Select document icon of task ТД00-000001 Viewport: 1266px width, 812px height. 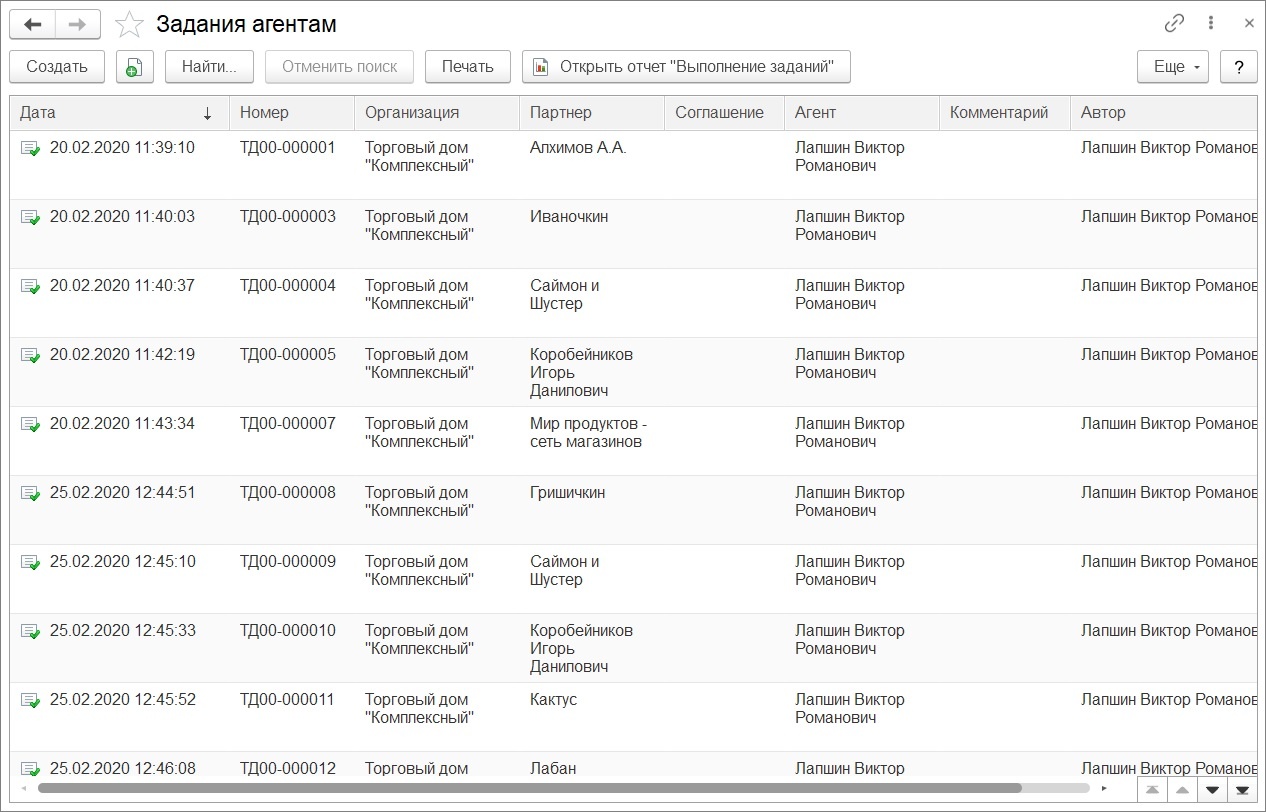point(30,148)
